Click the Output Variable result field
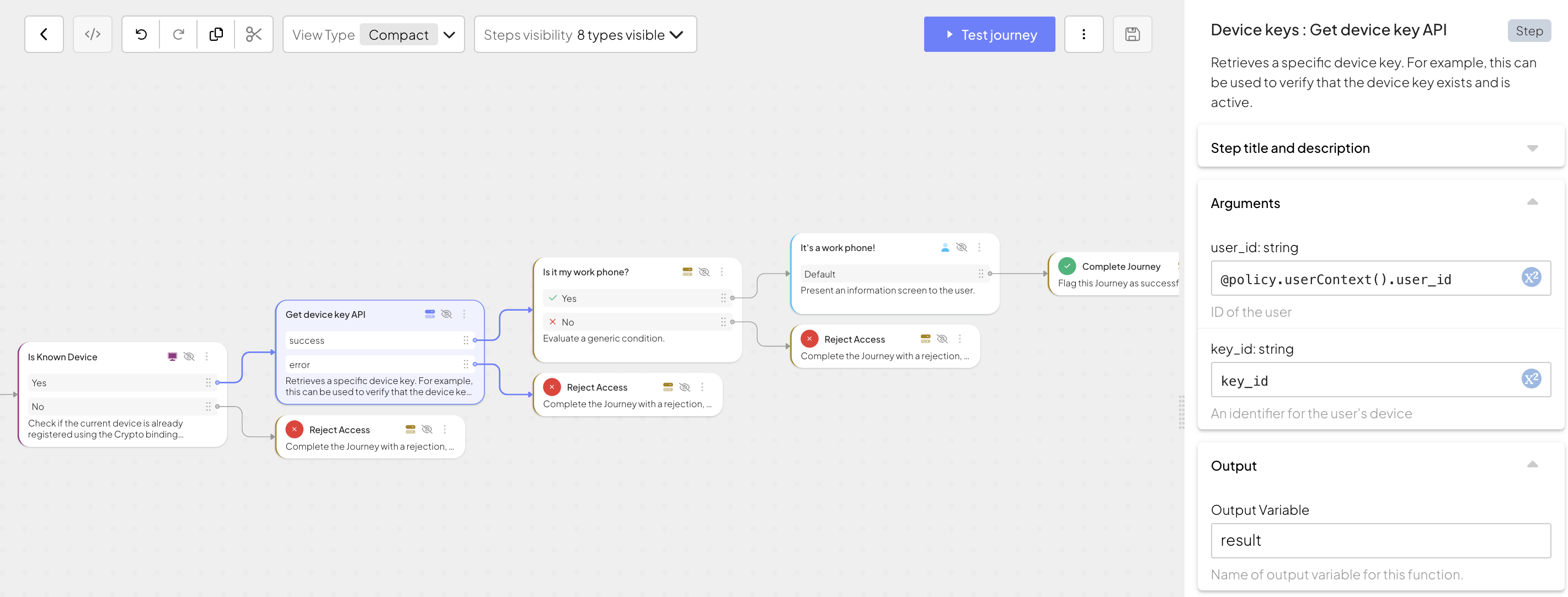The height and width of the screenshot is (597, 1568). [x=1380, y=540]
